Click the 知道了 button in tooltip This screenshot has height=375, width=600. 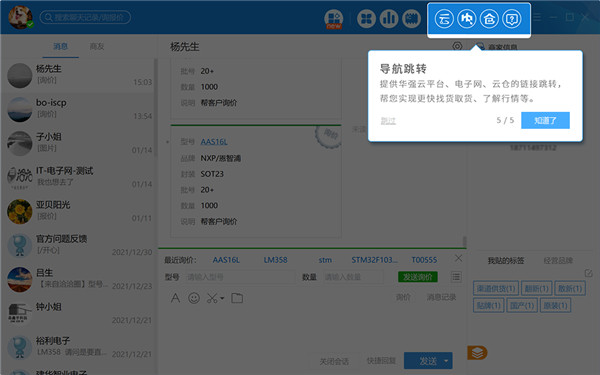point(545,120)
